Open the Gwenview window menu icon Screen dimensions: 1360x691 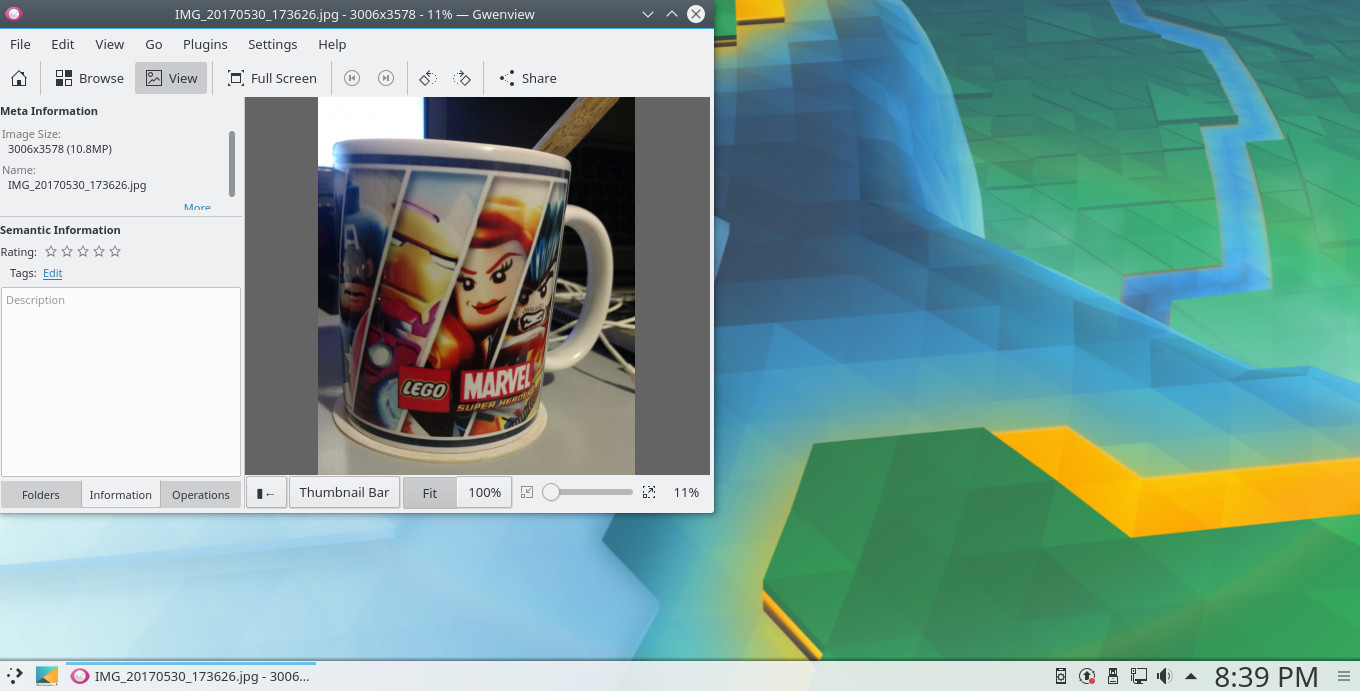(13, 14)
